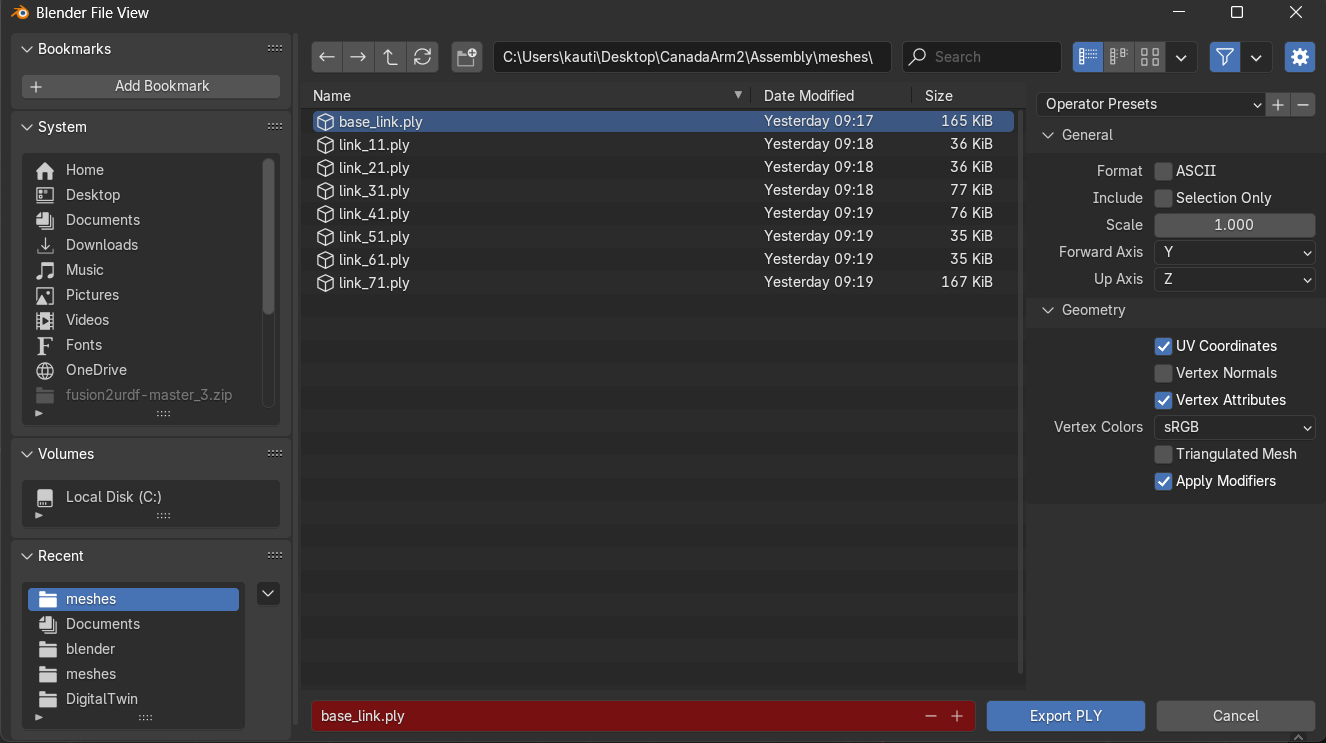Select link_41.ply in file list
This screenshot has width=1326, height=743.
coord(374,214)
